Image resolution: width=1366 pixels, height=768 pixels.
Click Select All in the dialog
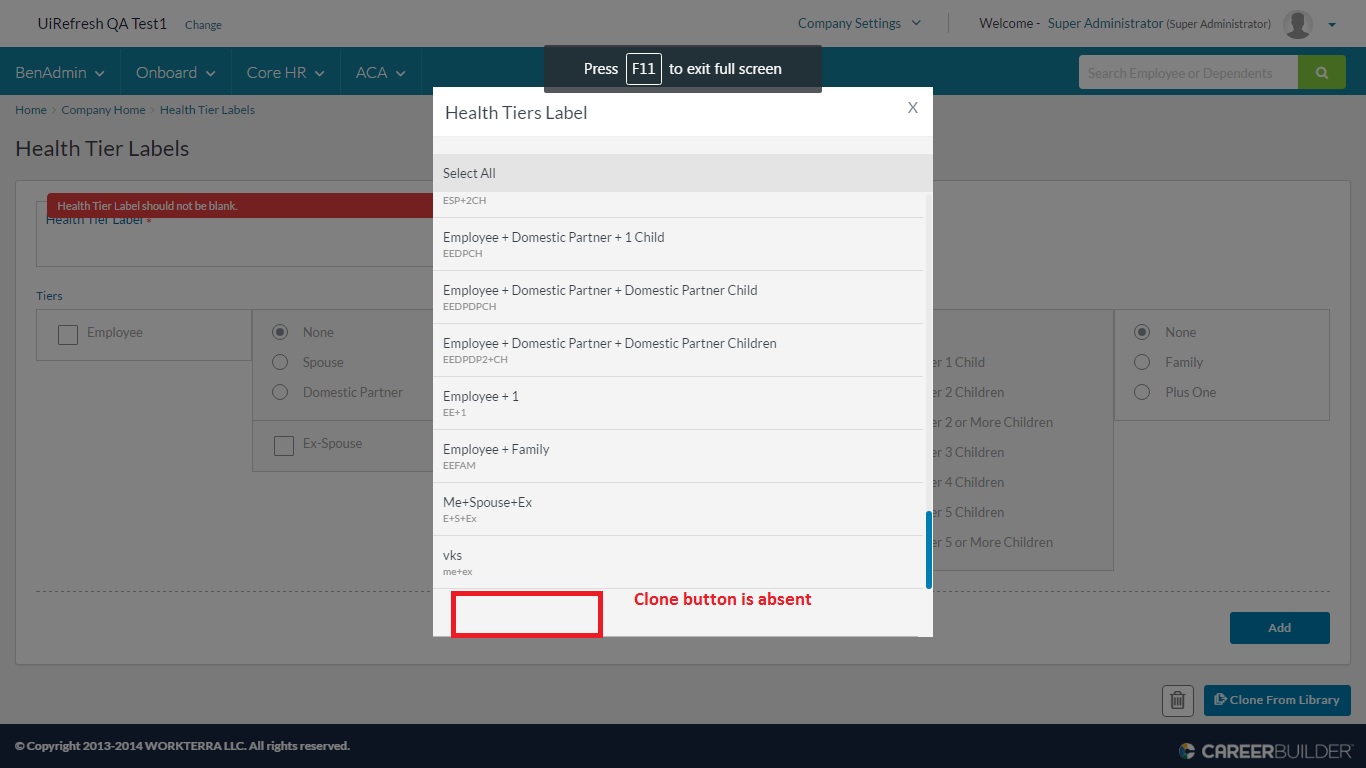pyautogui.click(x=683, y=173)
